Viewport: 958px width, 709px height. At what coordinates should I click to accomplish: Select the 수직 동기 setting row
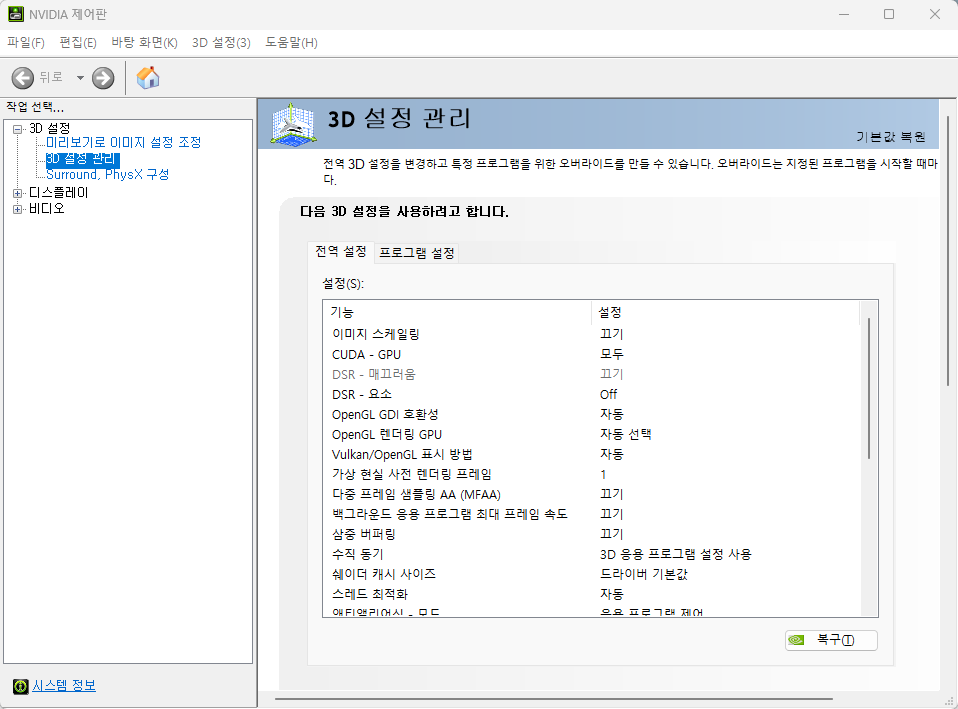[591, 554]
